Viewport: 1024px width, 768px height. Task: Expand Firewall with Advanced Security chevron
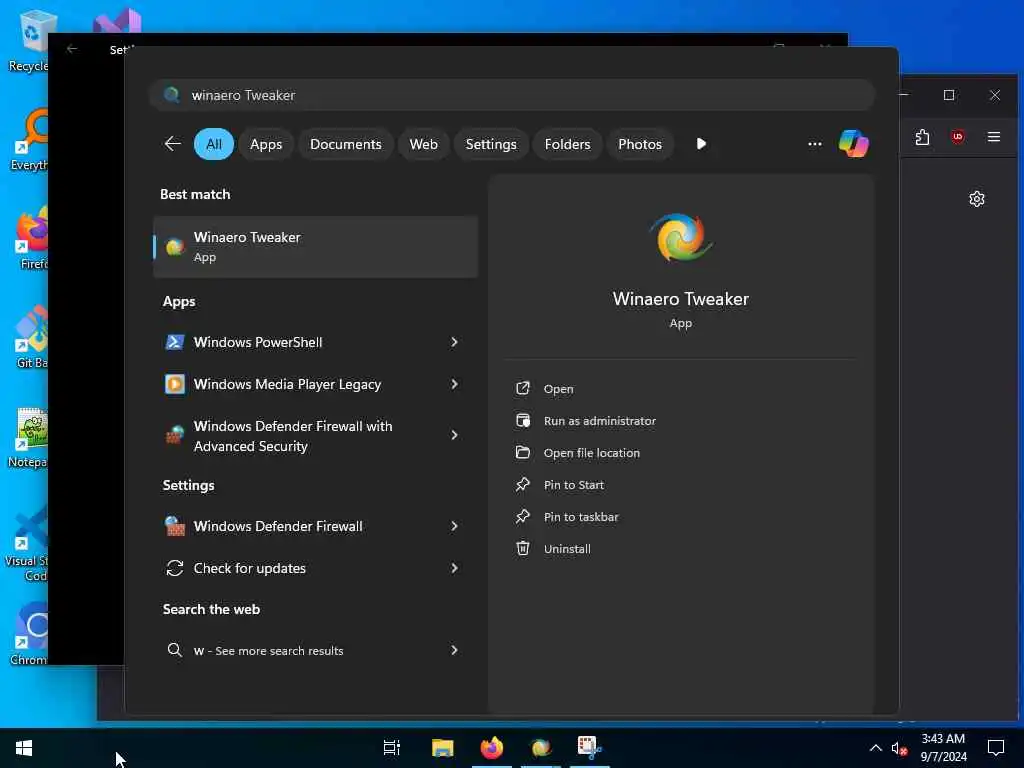tap(455, 435)
